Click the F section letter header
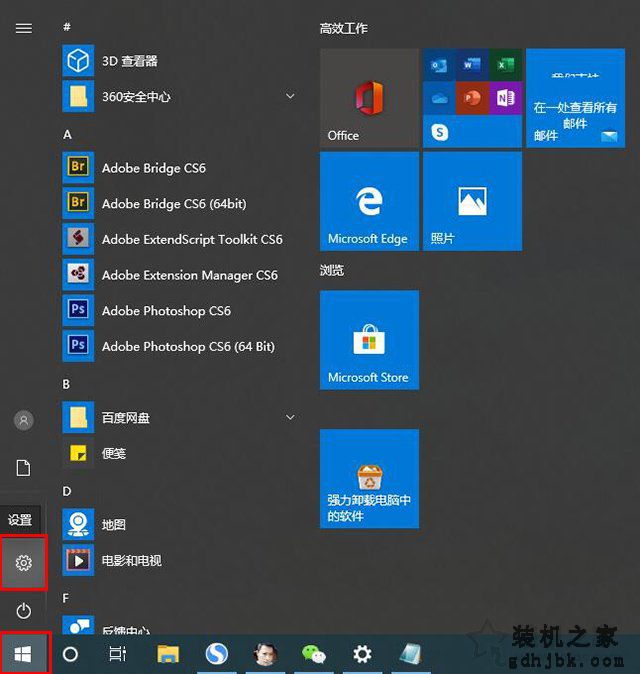This screenshot has height=674, width=640. tap(66, 598)
